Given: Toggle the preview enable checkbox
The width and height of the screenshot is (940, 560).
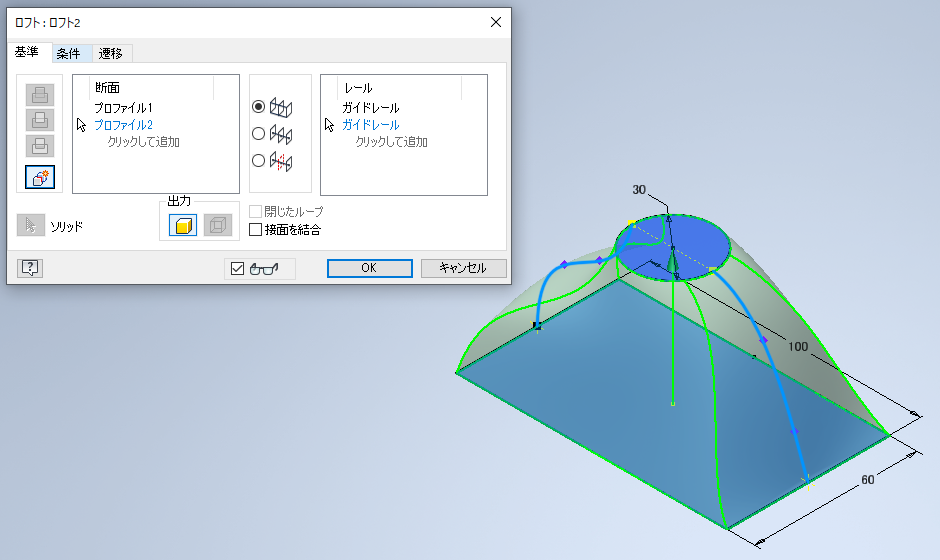Looking at the screenshot, I should [x=237, y=269].
